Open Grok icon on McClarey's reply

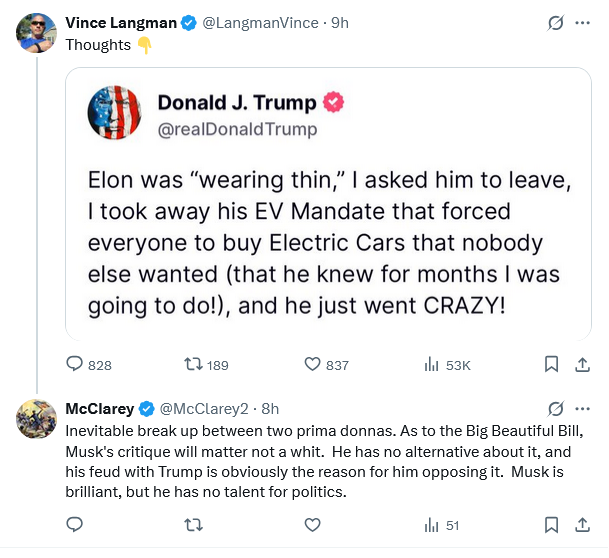556,408
